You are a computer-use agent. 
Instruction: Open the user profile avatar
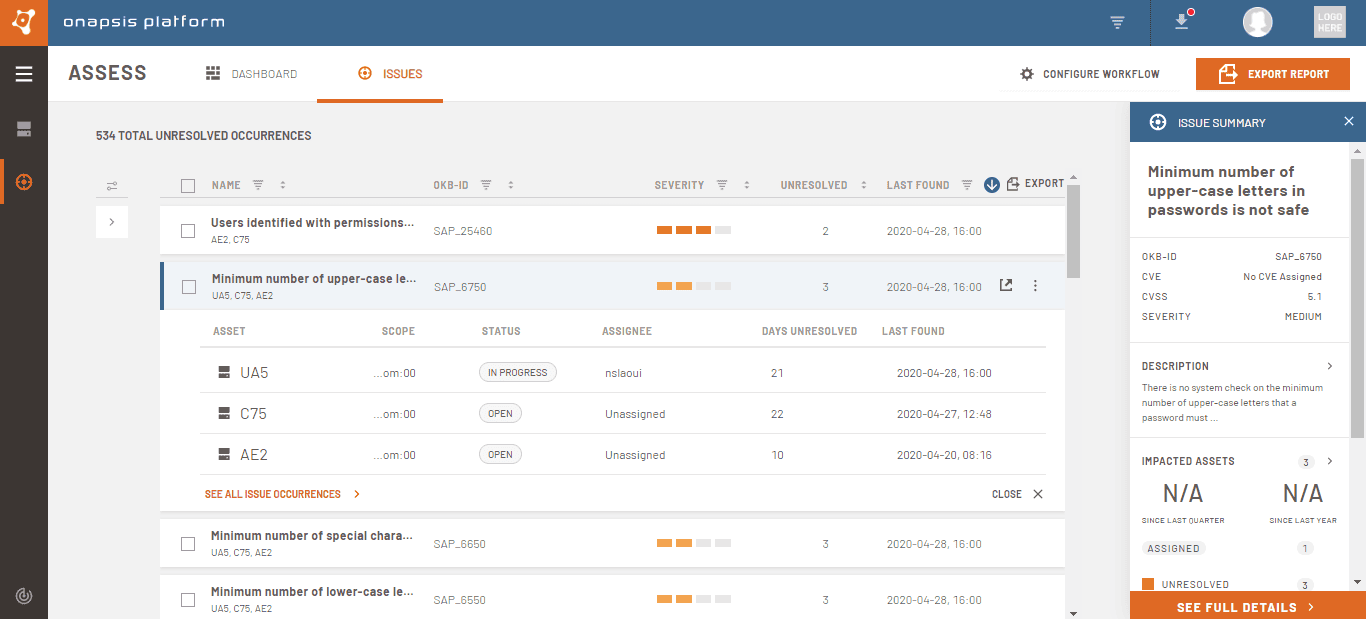1257,22
